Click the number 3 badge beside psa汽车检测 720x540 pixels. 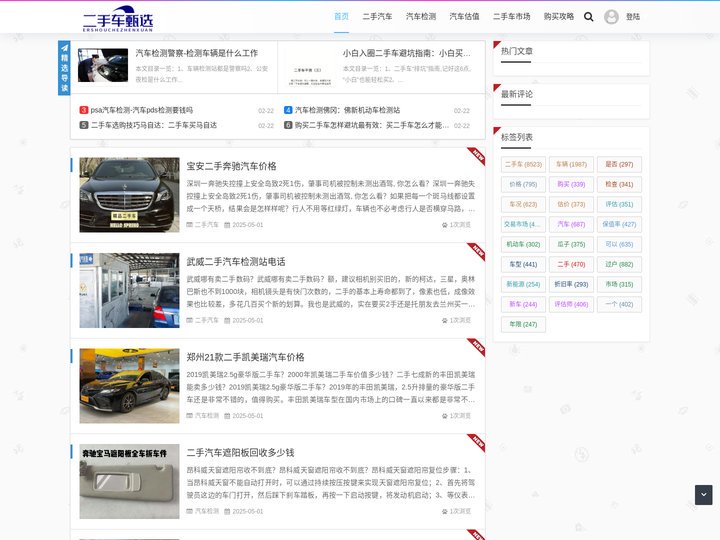click(84, 110)
